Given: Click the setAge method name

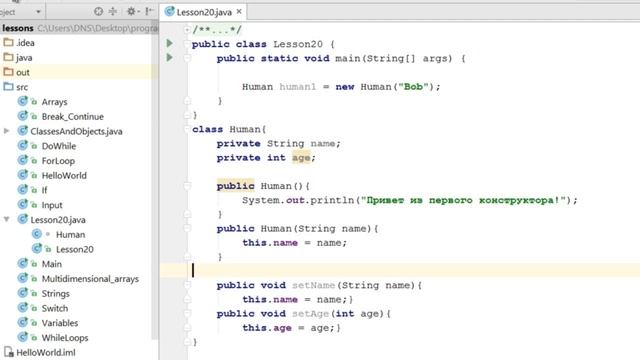Looking at the screenshot, I should click(x=310, y=313).
